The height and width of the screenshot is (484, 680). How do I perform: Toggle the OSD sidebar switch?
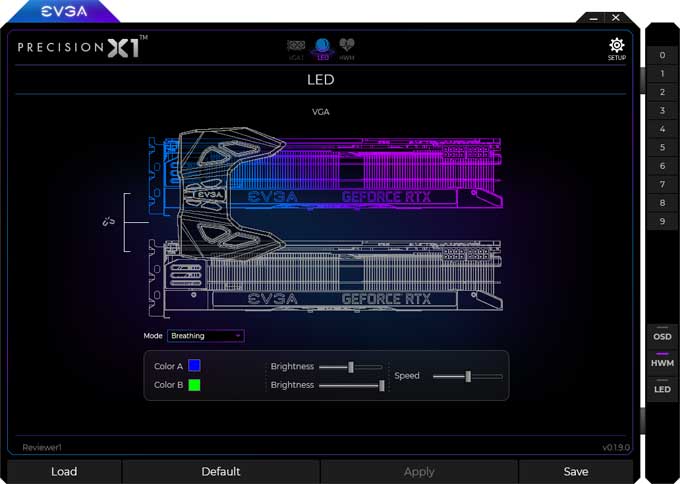[x=662, y=335]
